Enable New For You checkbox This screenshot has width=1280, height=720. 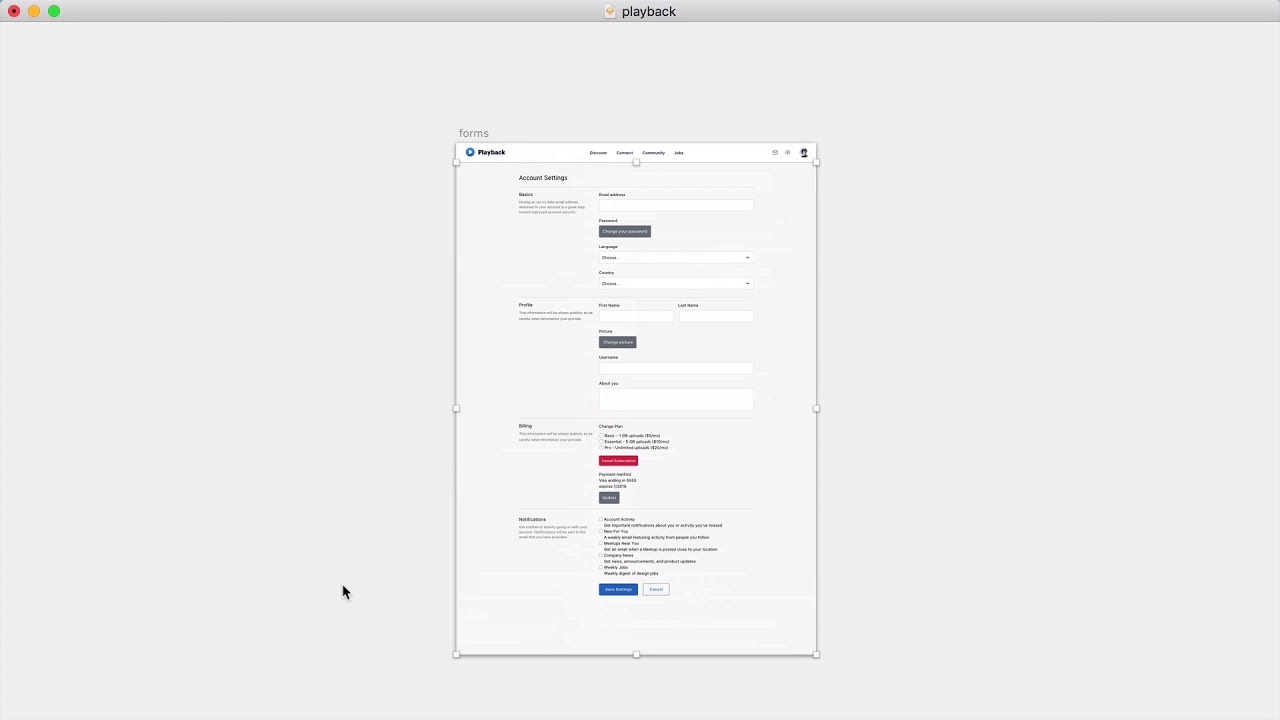click(602, 532)
